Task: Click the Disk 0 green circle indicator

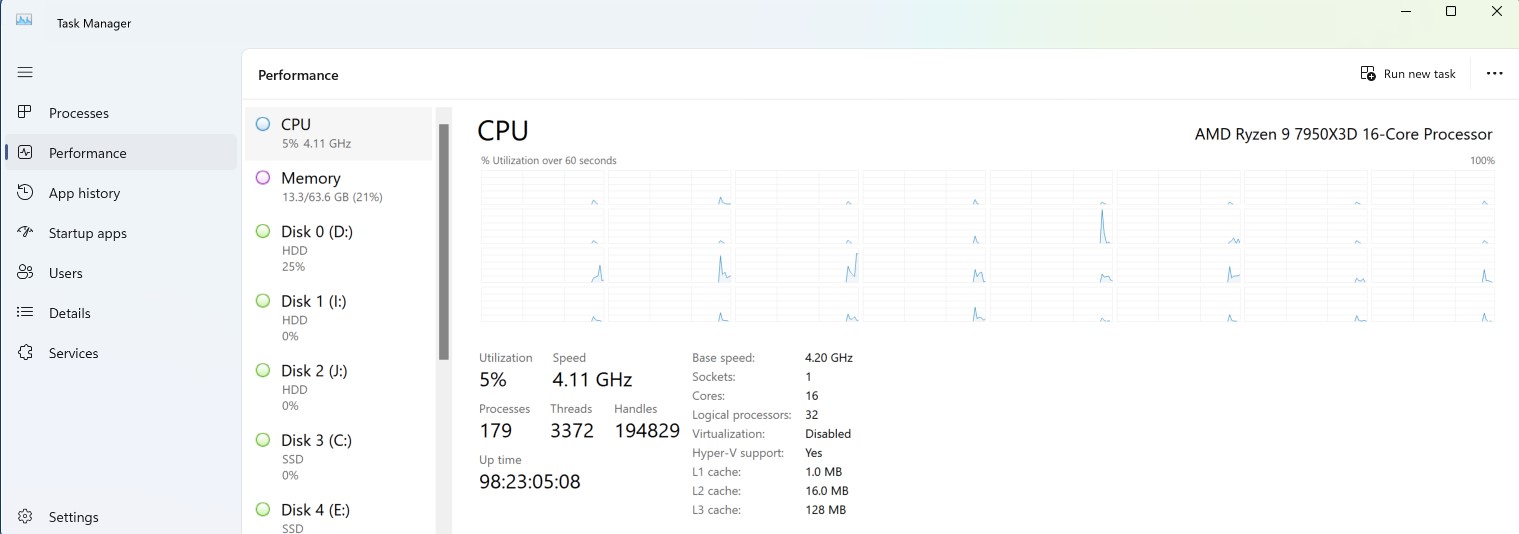Action: point(263,231)
